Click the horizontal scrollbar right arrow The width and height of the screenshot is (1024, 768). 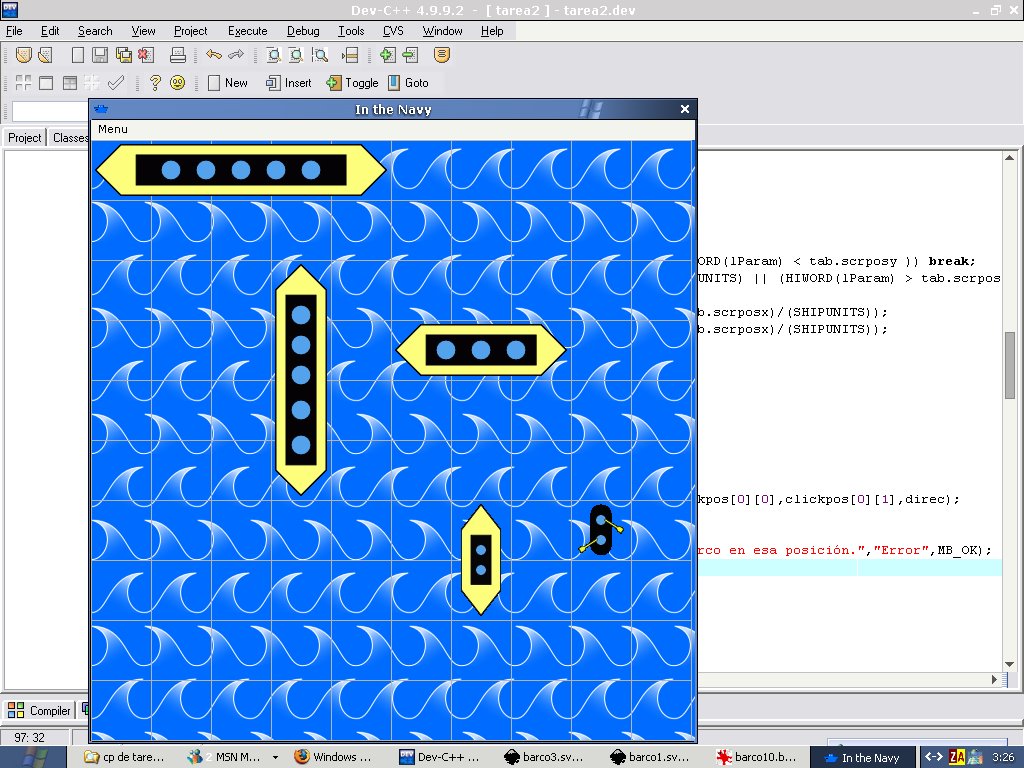[x=995, y=679]
